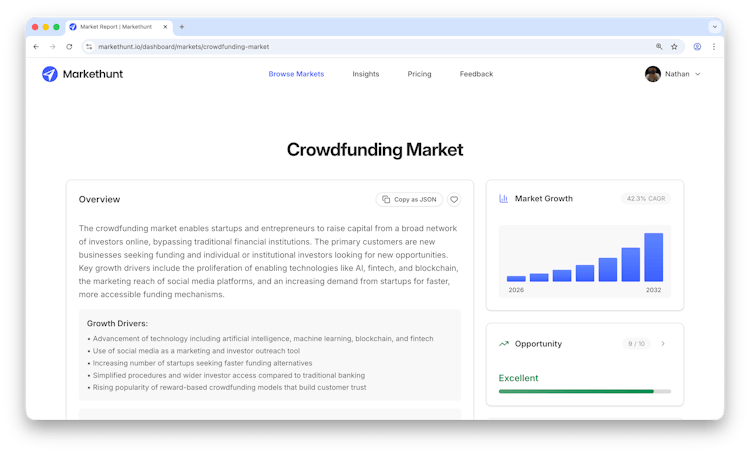Click the zoom magnifier icon in address bar
The image size is (750, 454).
coord(659,46)
